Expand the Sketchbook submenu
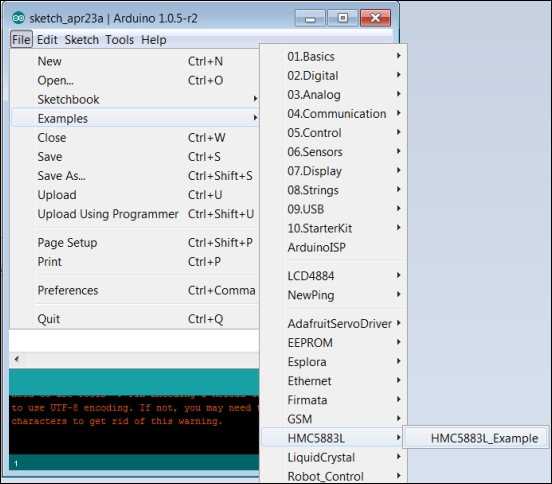Viewport: 552px width, 484px height. pos(135,99)
